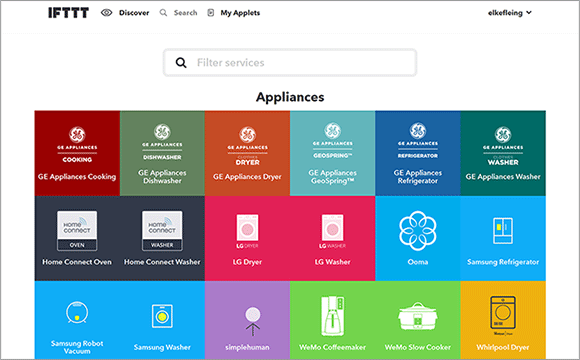The width and height of the screenshot is (580, 360).
Task: Click the Home Connect Oven text
Action: click(77, 262)
